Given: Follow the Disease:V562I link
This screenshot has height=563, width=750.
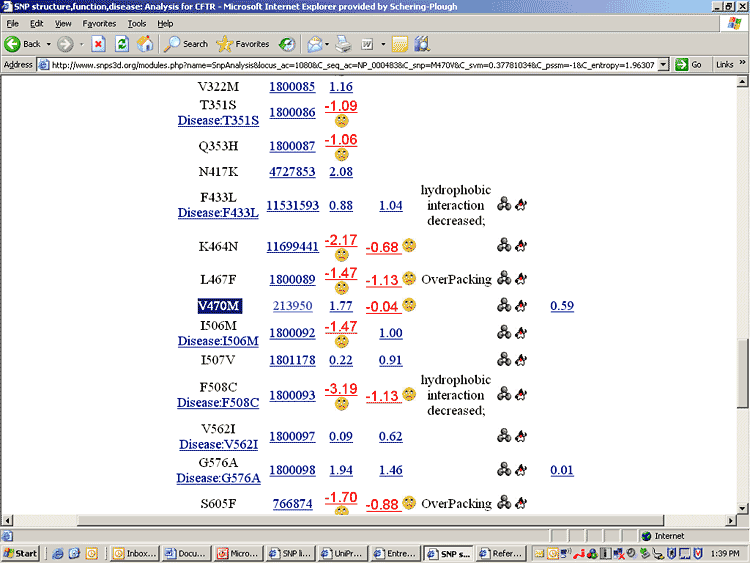Looking at the screenshot, I should point(218,444).
